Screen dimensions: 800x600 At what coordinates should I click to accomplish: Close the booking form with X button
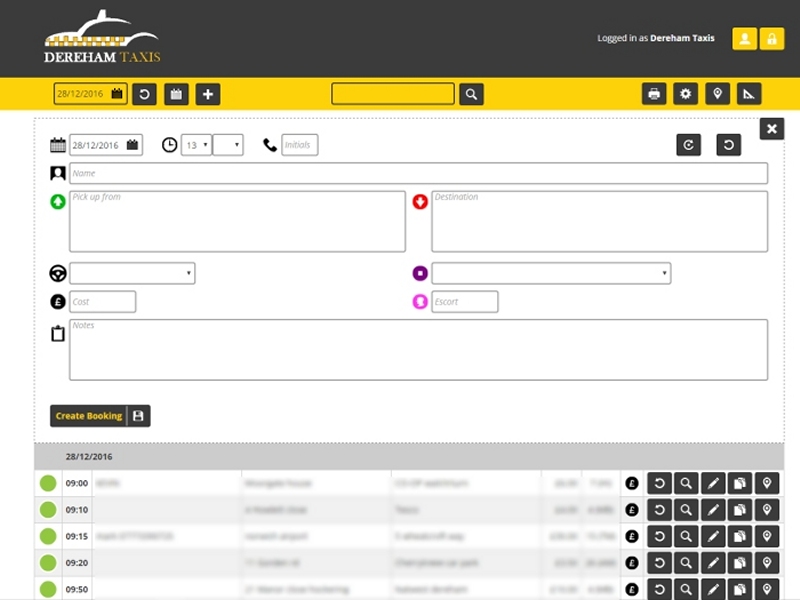pos(771,128)
